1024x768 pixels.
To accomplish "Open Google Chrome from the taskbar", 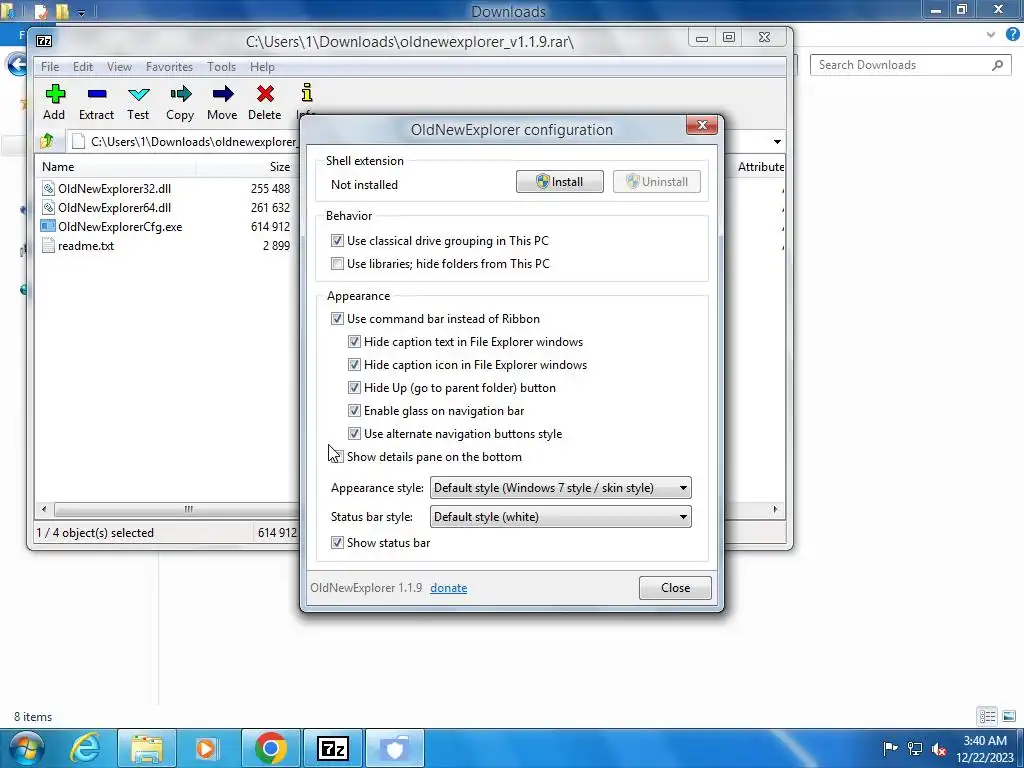I will pos(270,748).
